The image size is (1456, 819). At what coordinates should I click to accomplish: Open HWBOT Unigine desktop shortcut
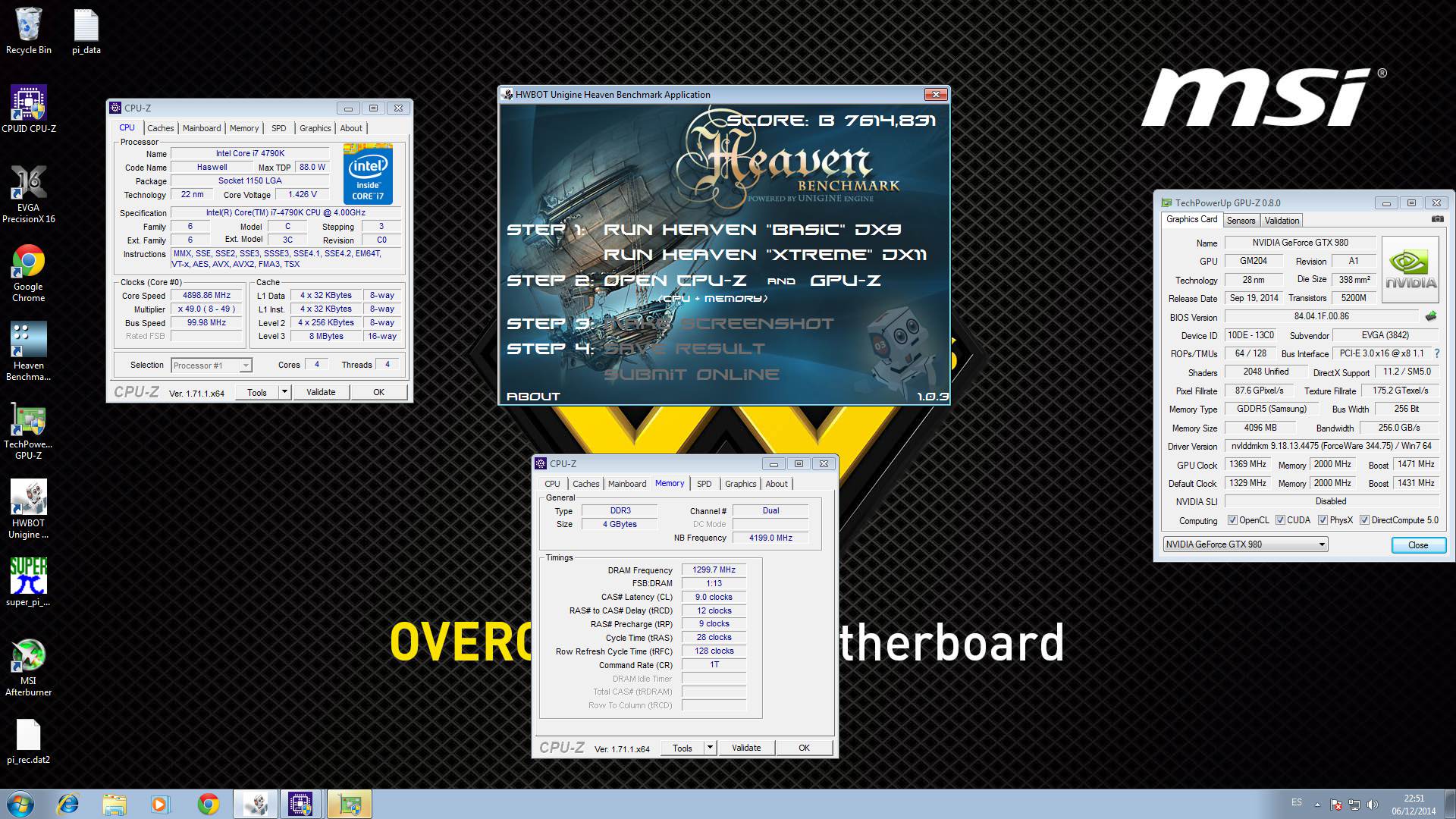click(29, 510)
